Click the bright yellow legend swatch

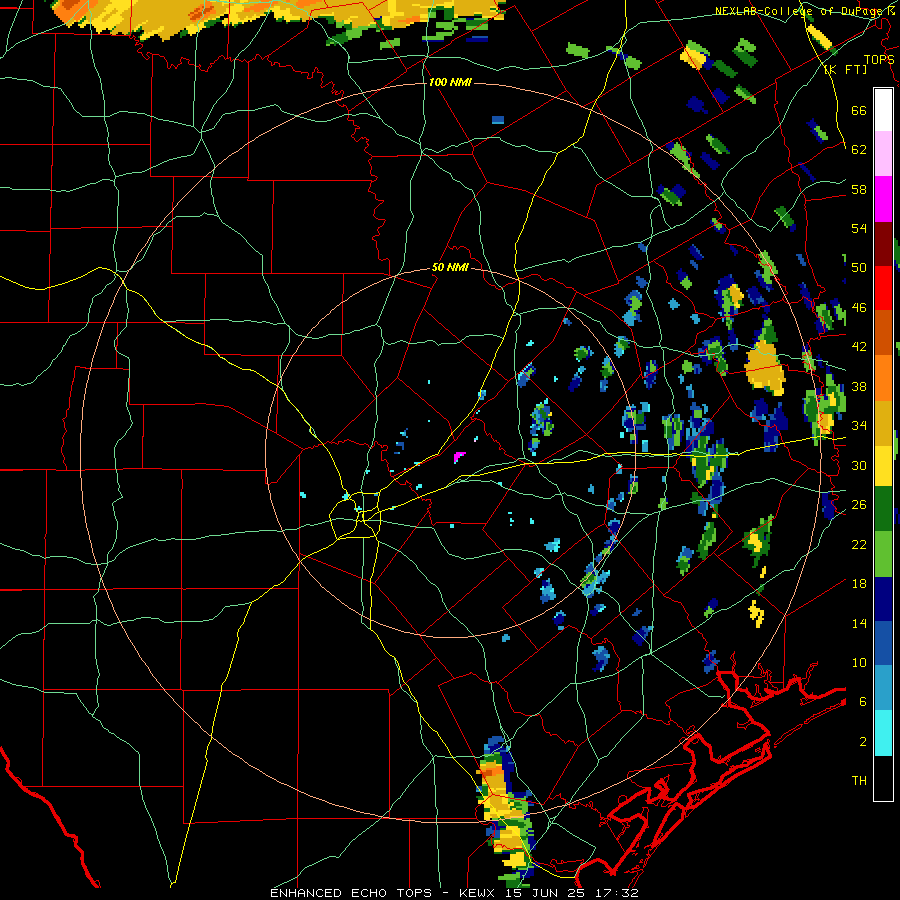(883, 465)
